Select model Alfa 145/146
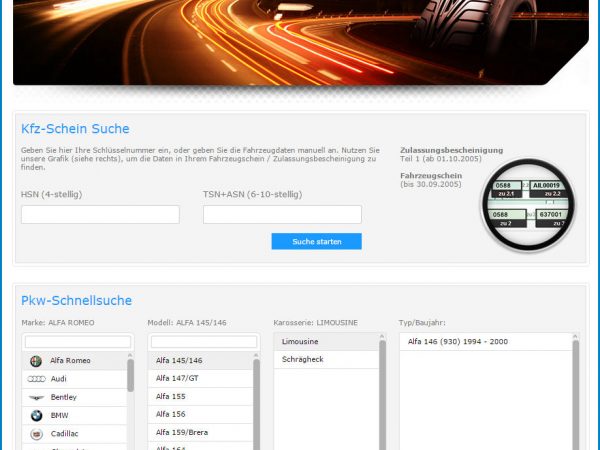 click(201, 360)
